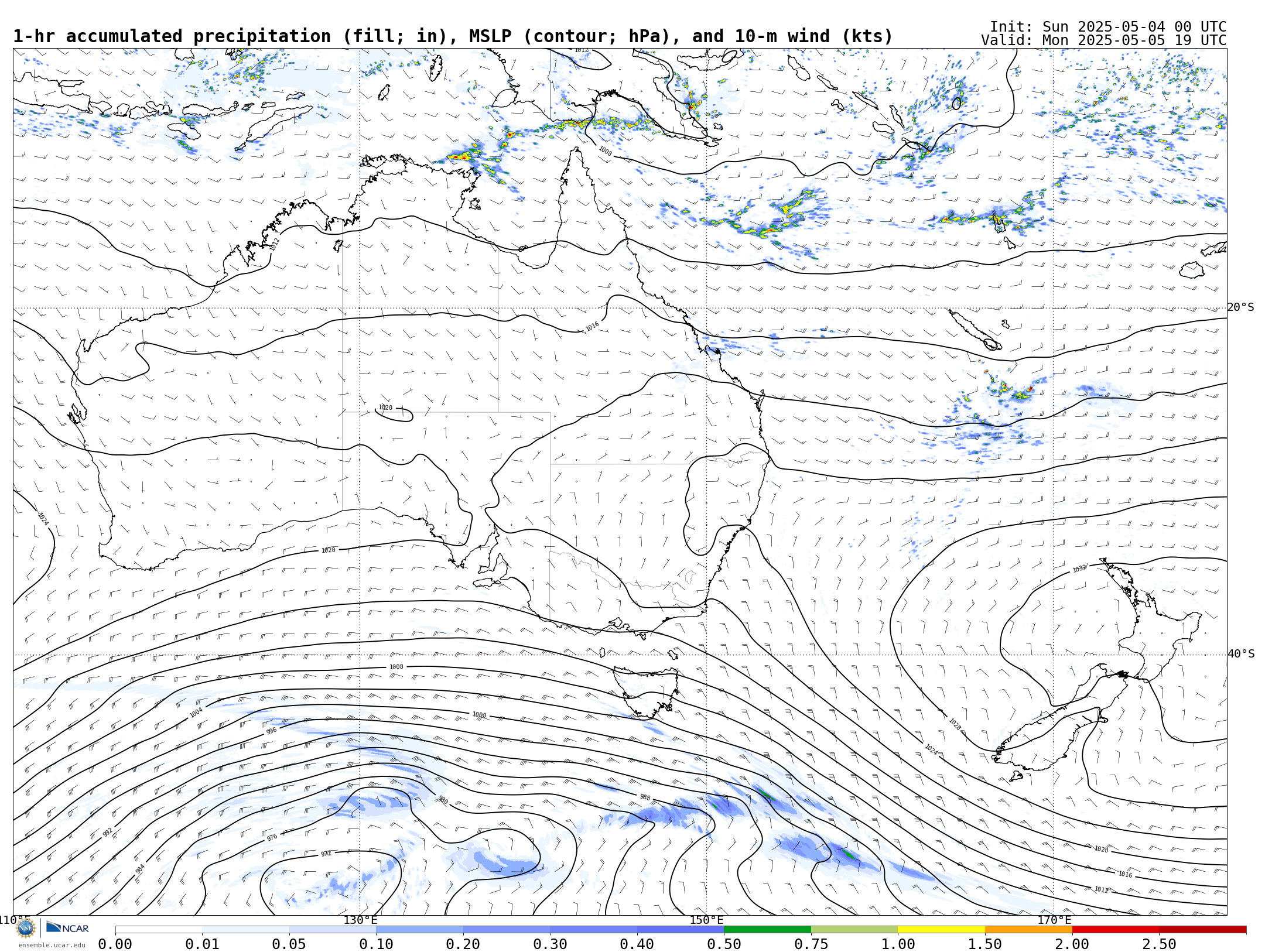Click the NCAR logo
The image size is (1265, 952).
pos(67,927)
